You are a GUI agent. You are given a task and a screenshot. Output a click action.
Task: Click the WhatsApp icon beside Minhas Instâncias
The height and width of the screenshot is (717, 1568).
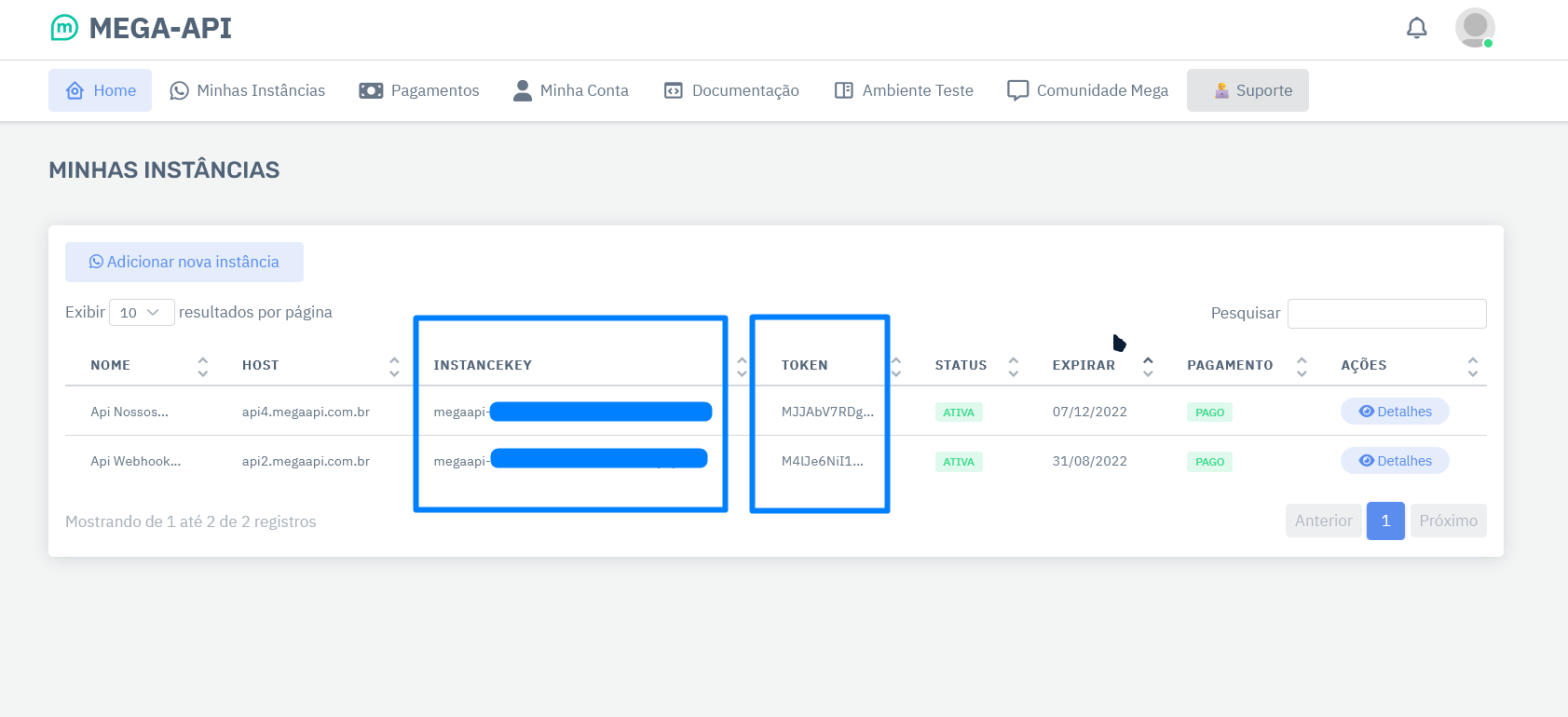click(x=179, y=90)
